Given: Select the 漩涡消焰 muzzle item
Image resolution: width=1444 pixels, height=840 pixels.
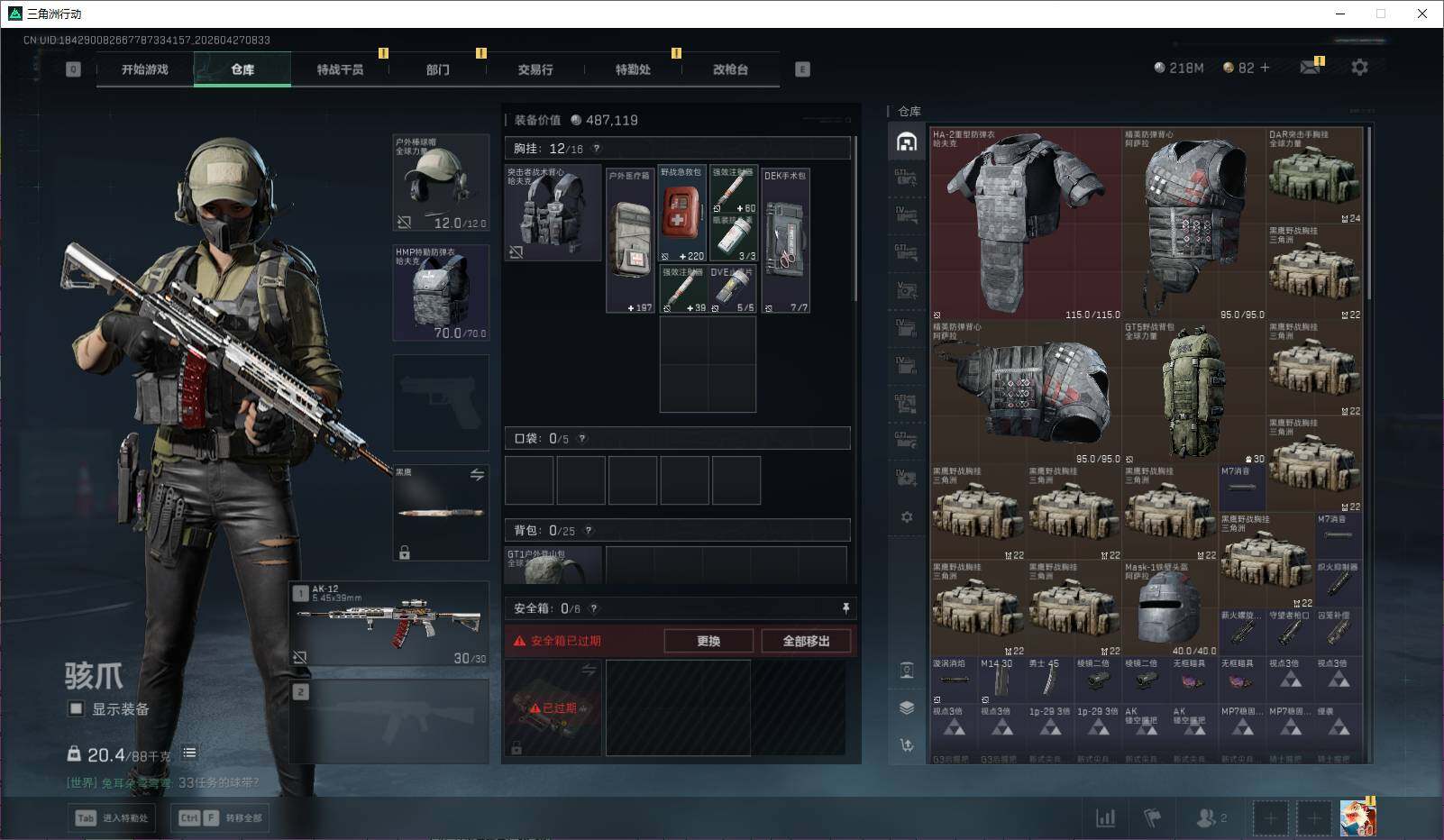Looking at the screenshot, I should 954,680.
